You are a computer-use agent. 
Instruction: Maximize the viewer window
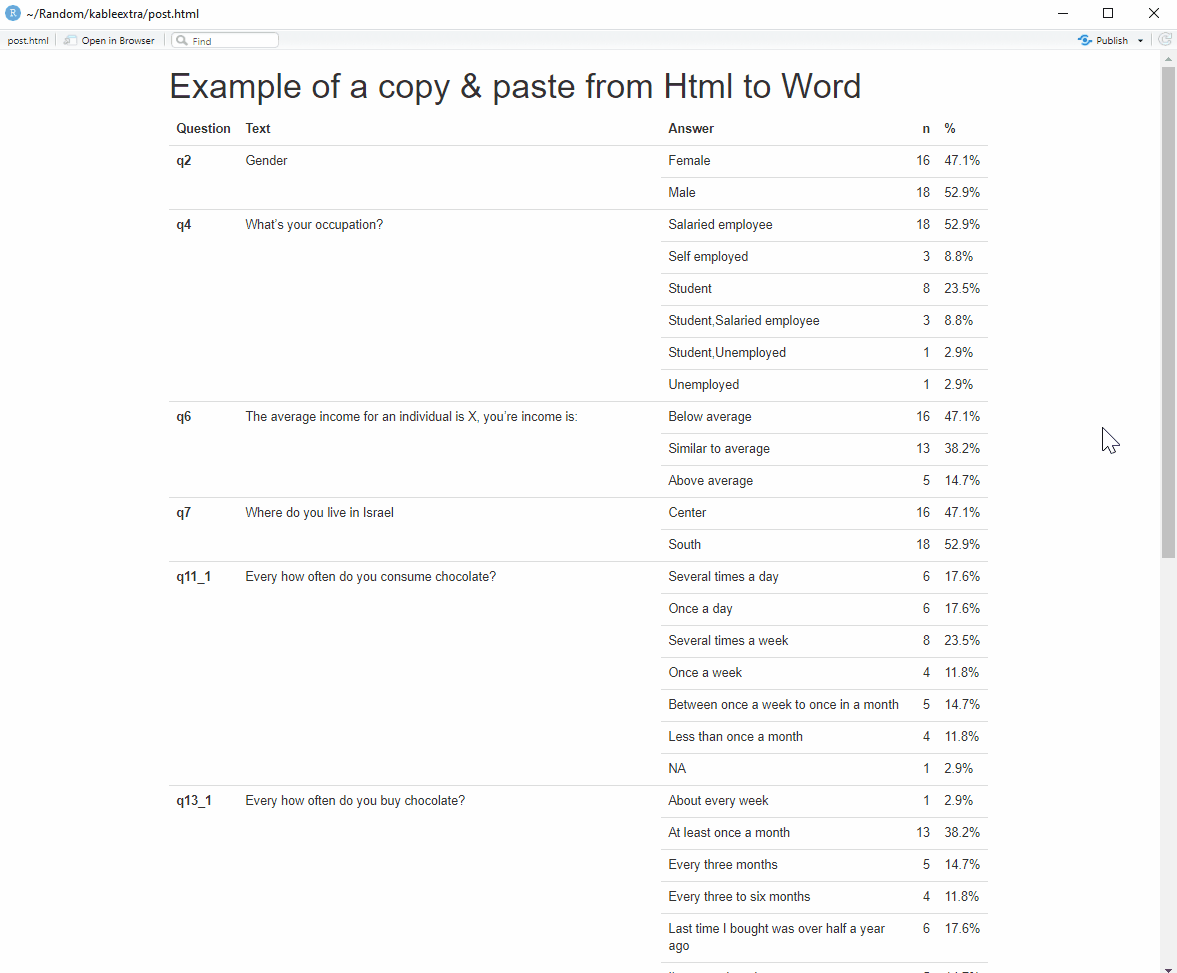coord(1108,13)
